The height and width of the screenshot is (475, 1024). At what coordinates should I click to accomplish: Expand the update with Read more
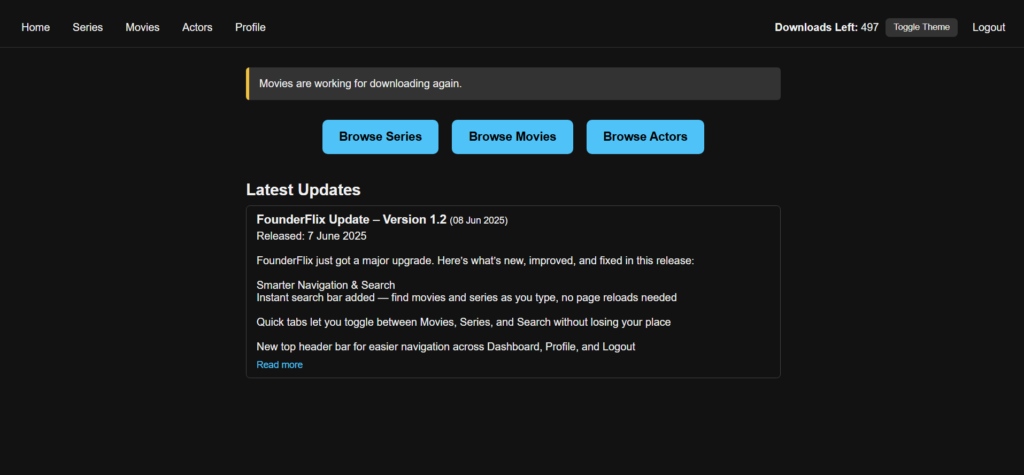279,365
